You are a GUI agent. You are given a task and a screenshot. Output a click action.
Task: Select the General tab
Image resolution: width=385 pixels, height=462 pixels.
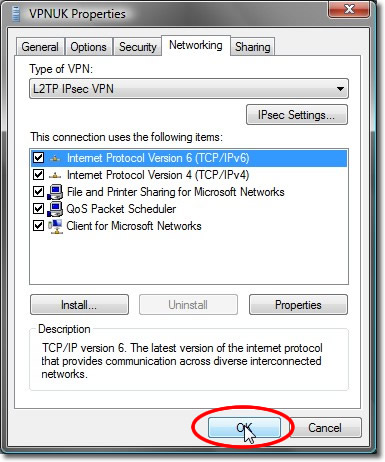[x=40, y=47]
